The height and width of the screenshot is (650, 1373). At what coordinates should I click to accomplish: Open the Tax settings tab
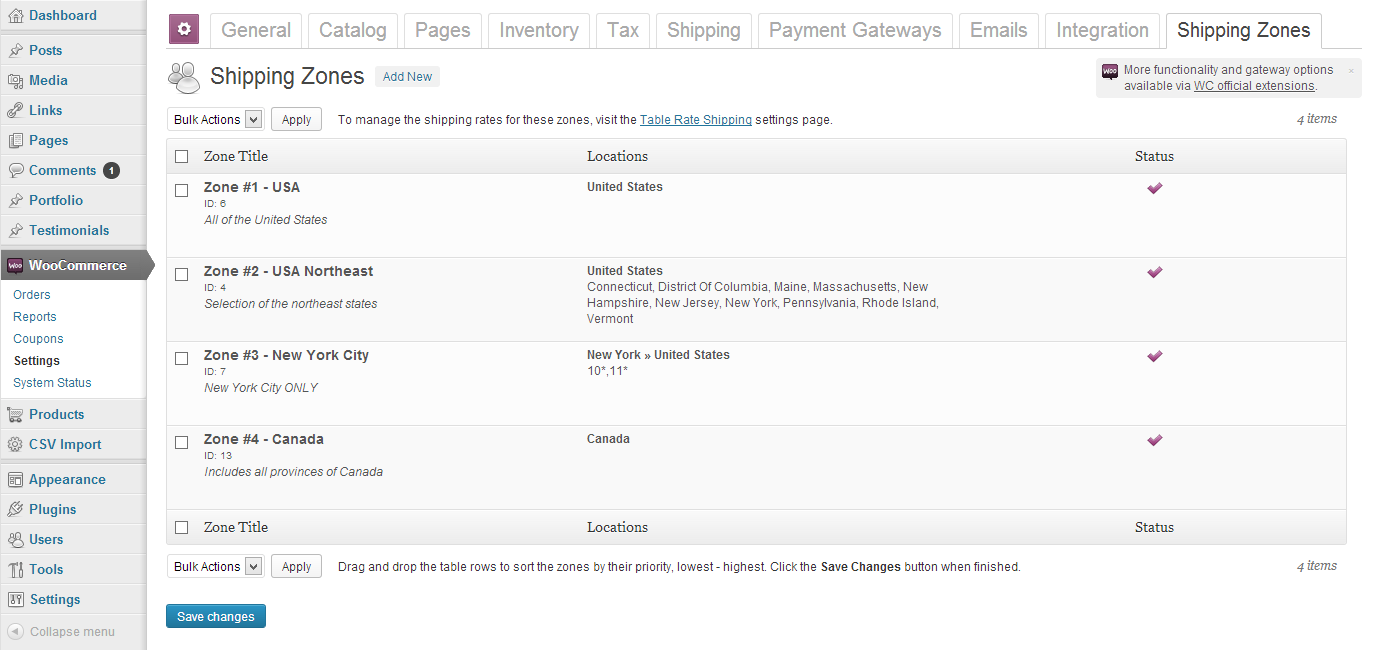tap(622, 31)
